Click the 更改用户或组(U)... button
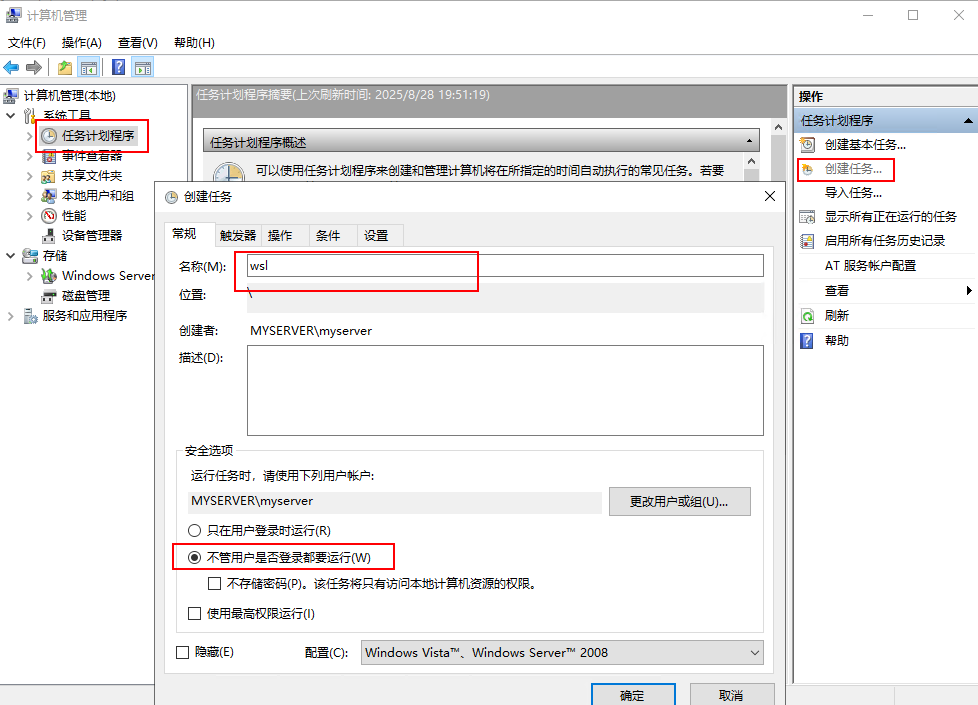Image resolution: width=978 pixels, height=705 pixels. coord(680,502)
